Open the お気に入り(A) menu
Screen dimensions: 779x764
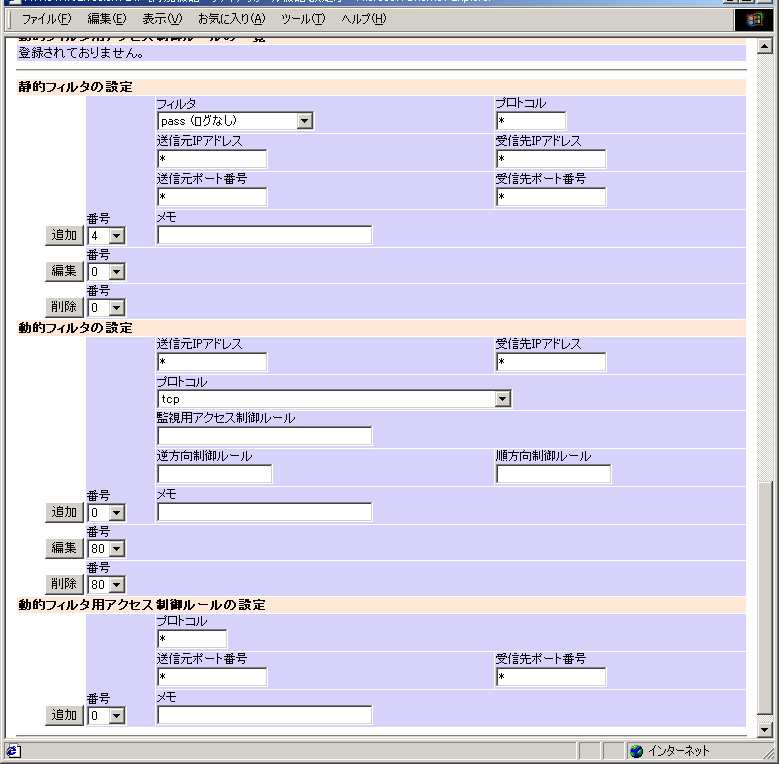pyautogui.click(x=231, y=19)
